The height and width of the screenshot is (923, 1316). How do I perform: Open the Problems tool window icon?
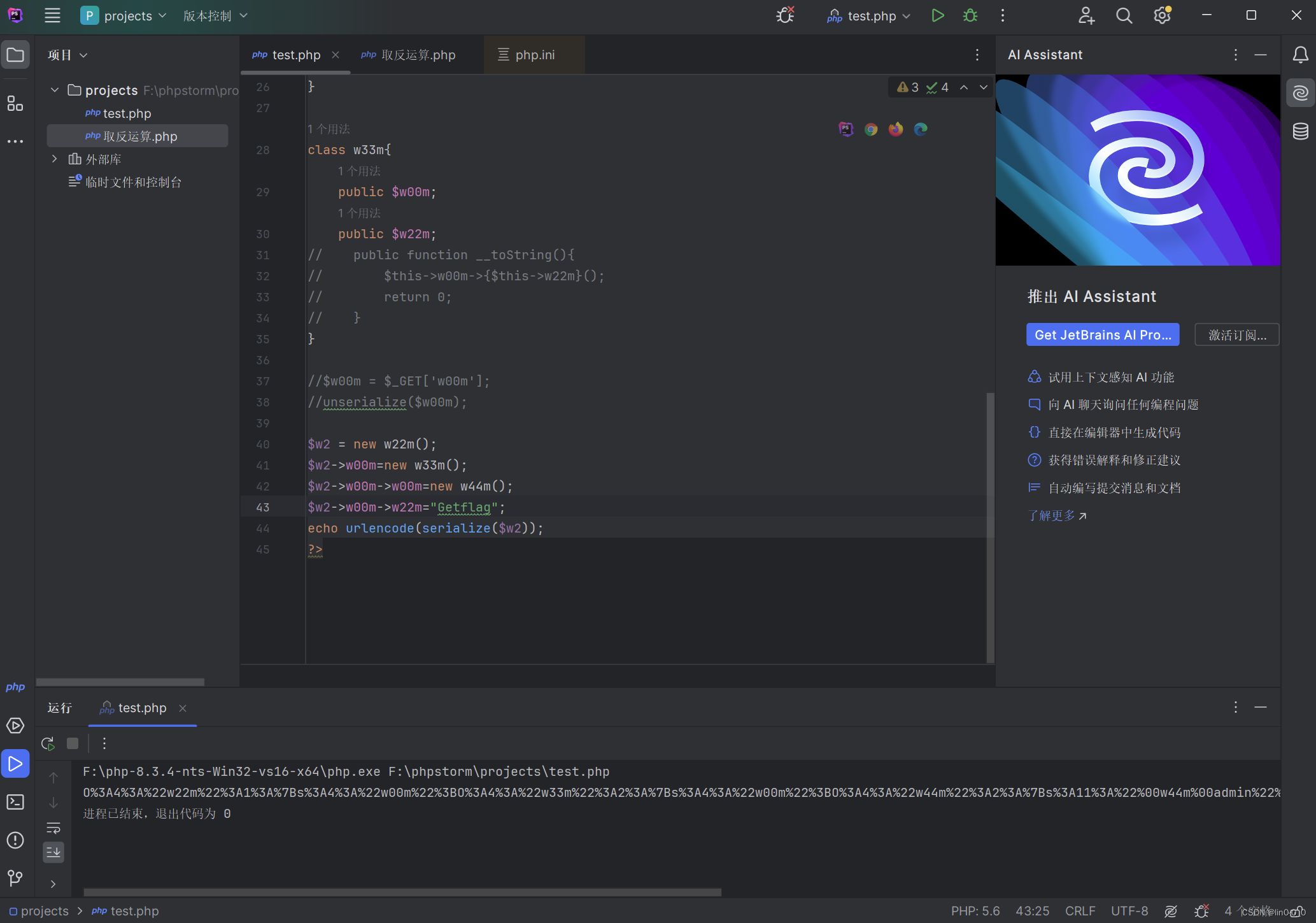pos(15,840)
